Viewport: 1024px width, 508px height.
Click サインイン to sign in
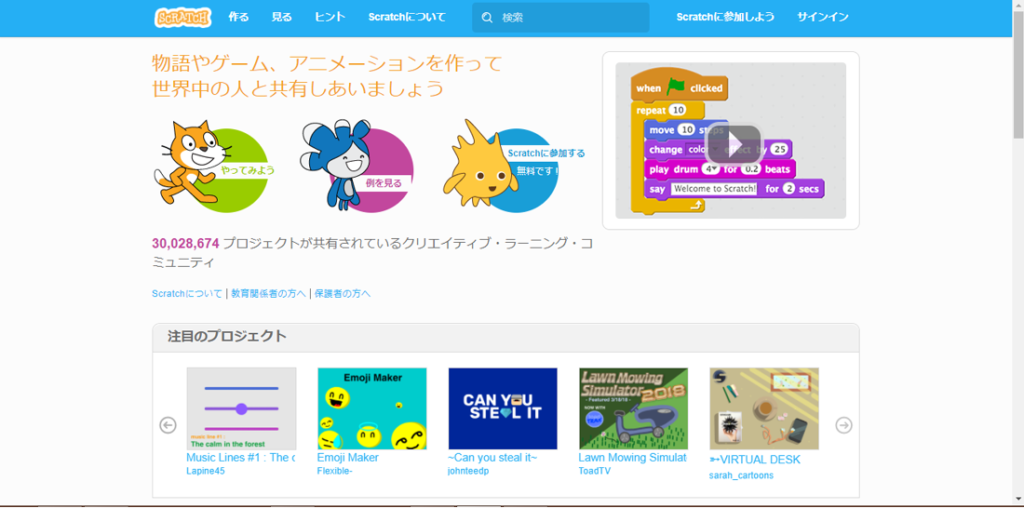[822, 17]
